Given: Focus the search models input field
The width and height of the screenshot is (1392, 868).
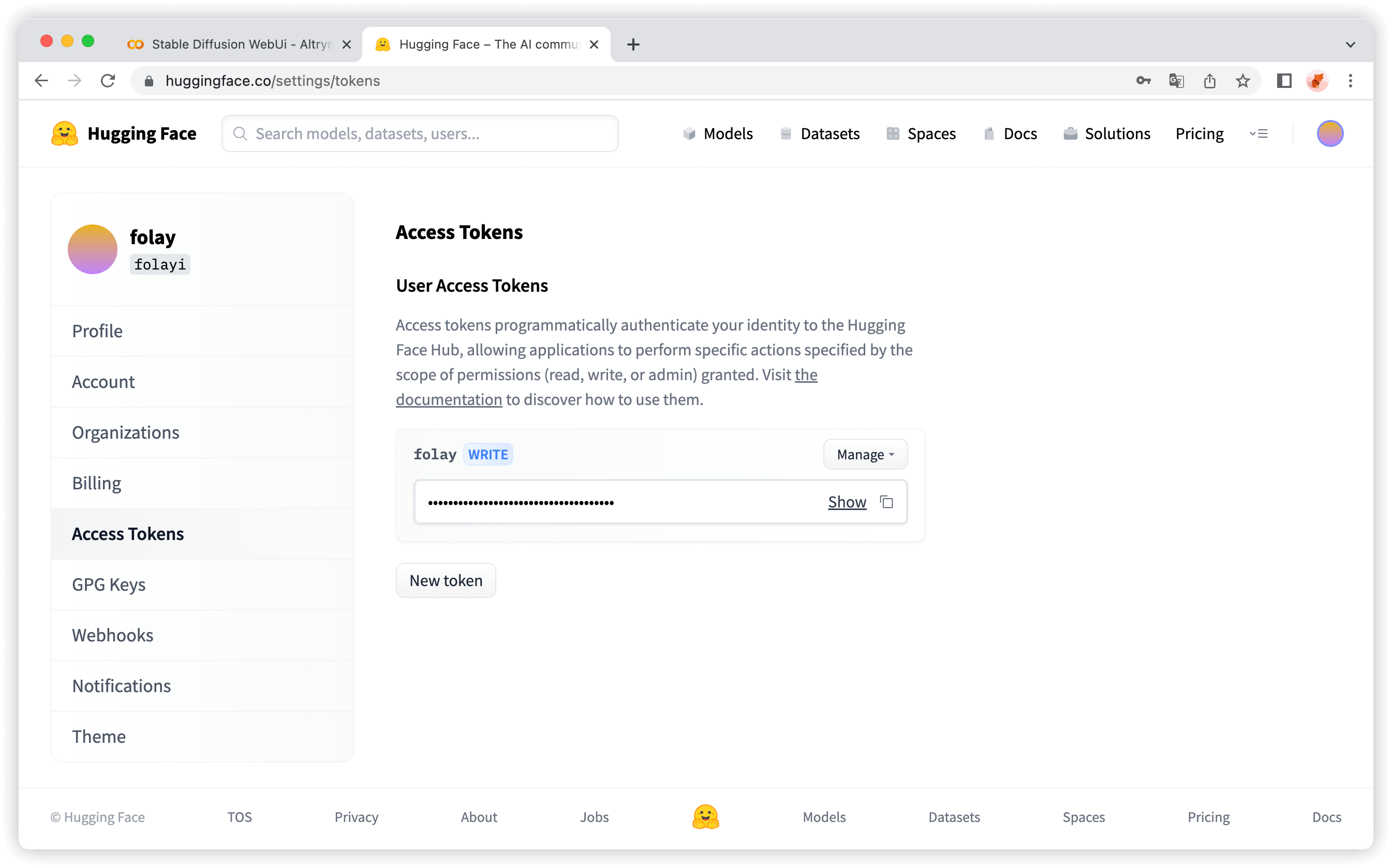Looking at the screenshot, I should click(420, 134).
